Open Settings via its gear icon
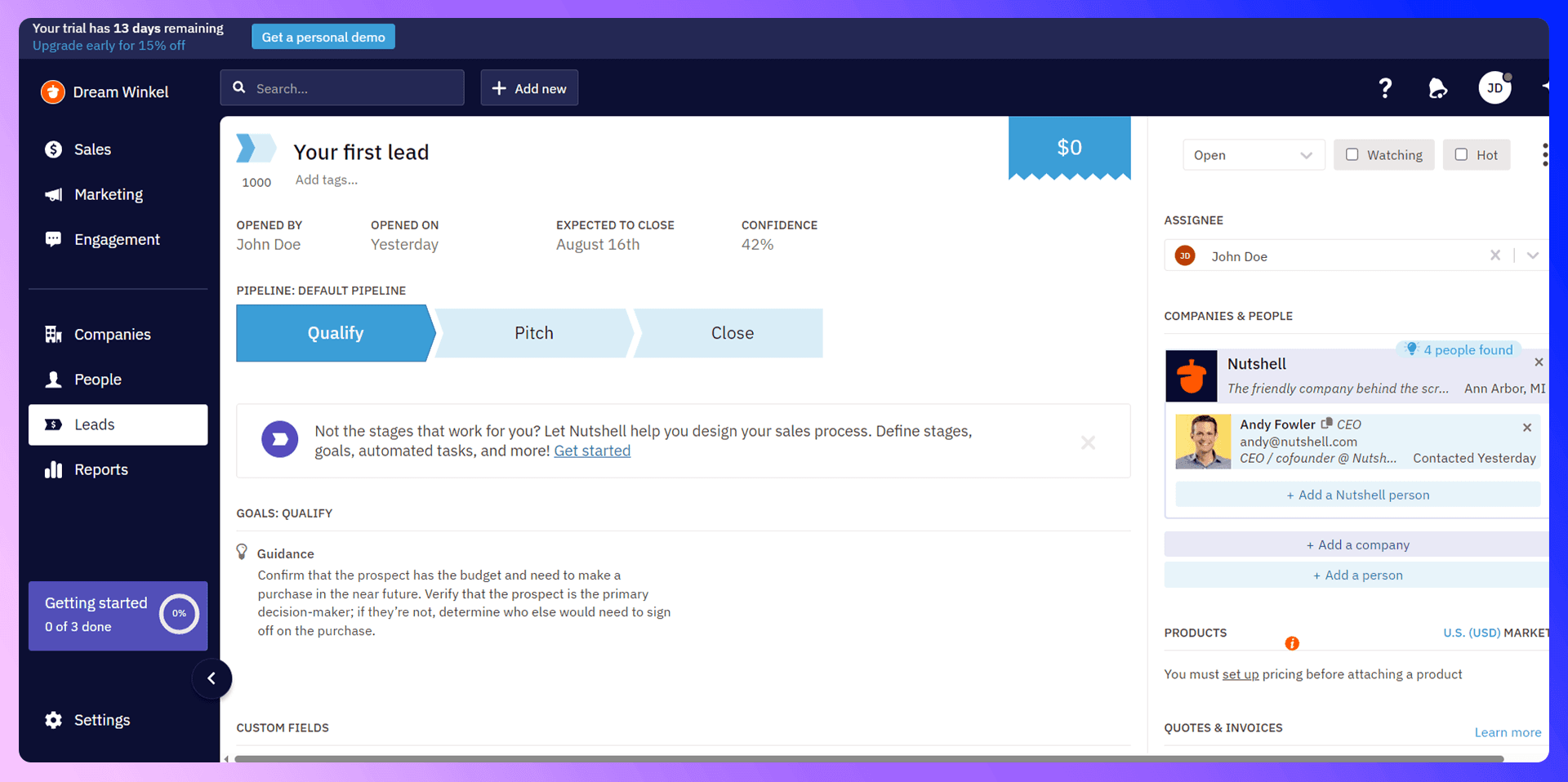Viewport: 1568px width, 782px height. [53, 720]
